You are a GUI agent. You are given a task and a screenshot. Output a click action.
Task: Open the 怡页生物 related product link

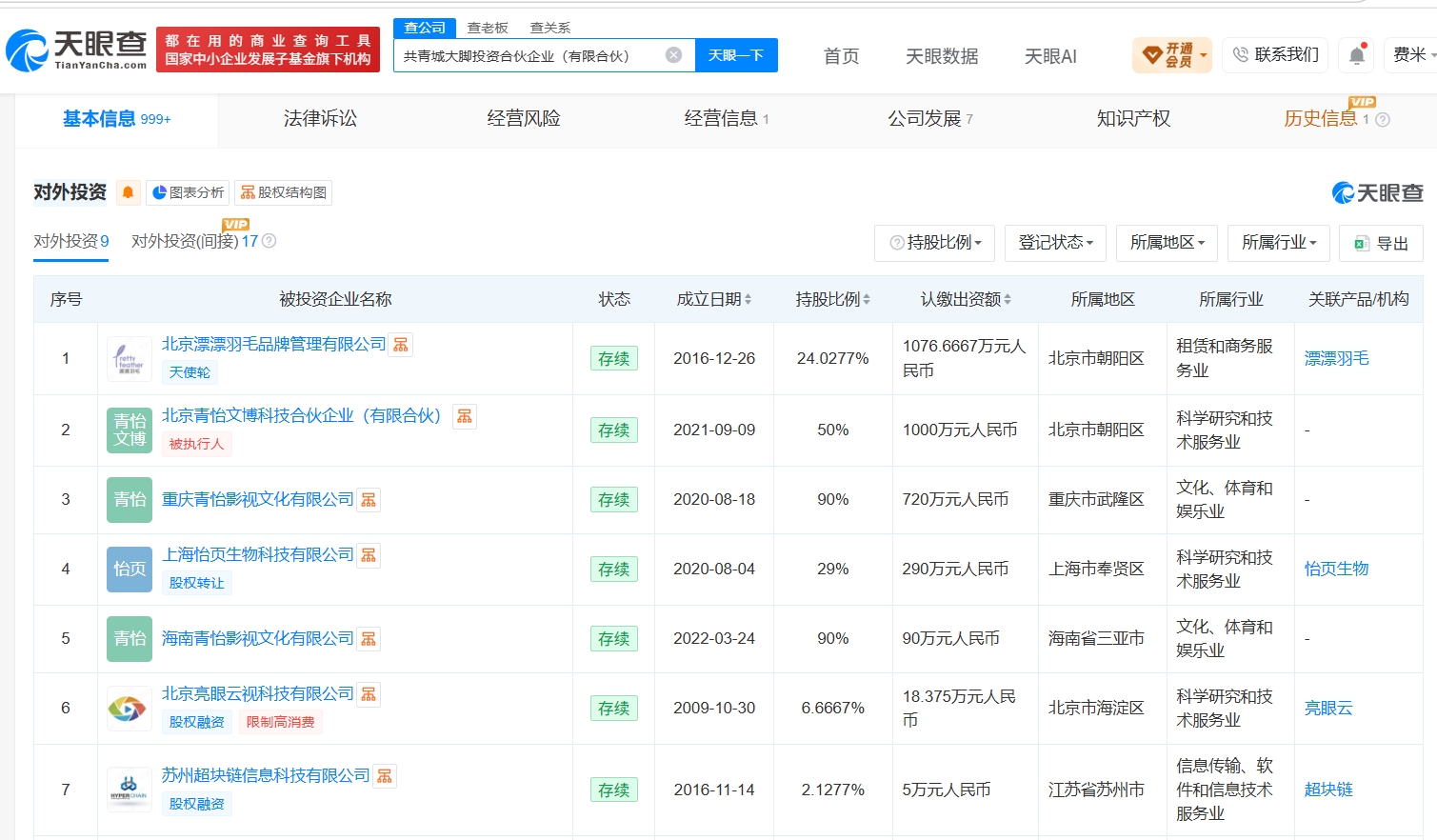point(1337,569)
